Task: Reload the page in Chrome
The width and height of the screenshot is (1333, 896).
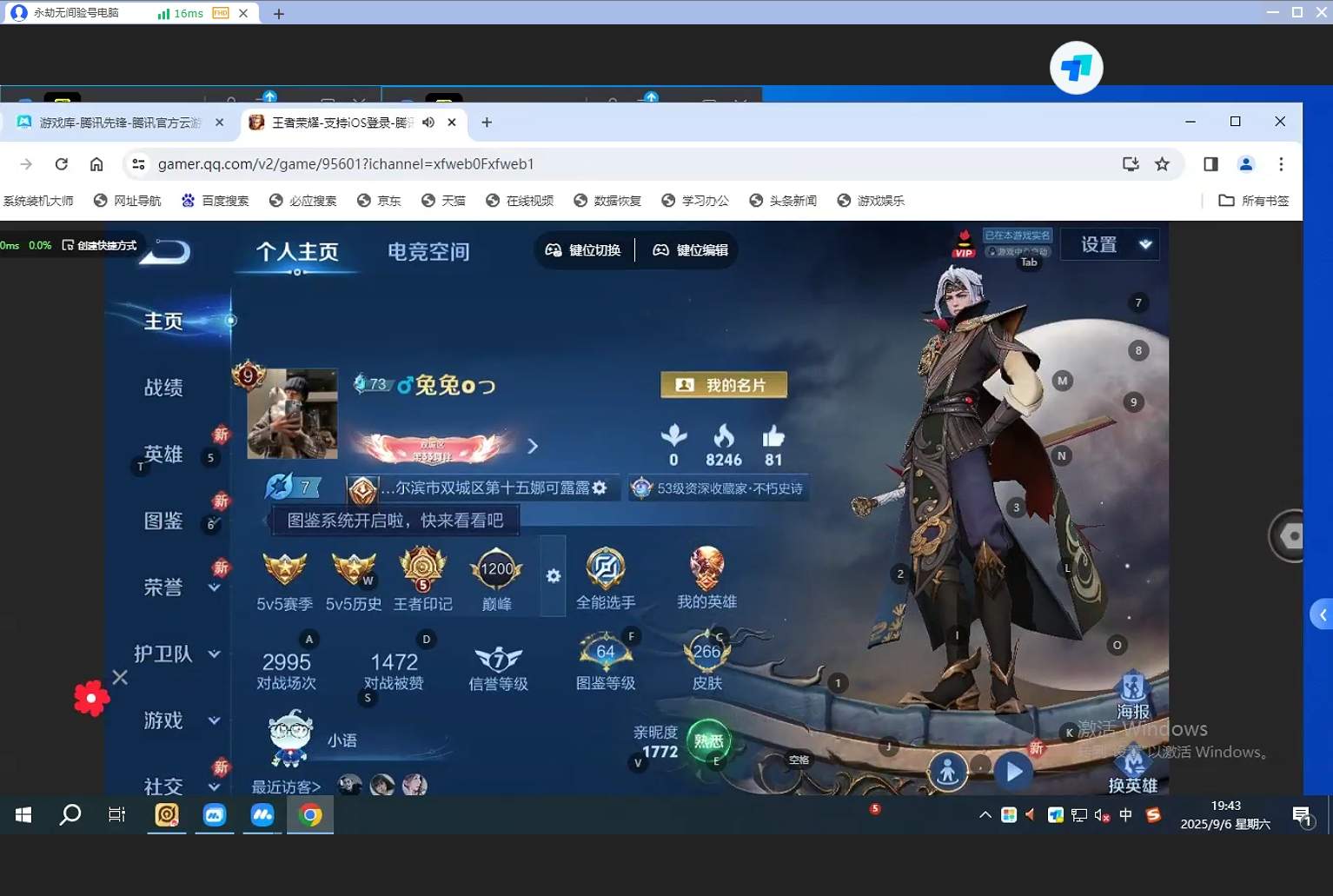Action: click(x=61, y=163)
